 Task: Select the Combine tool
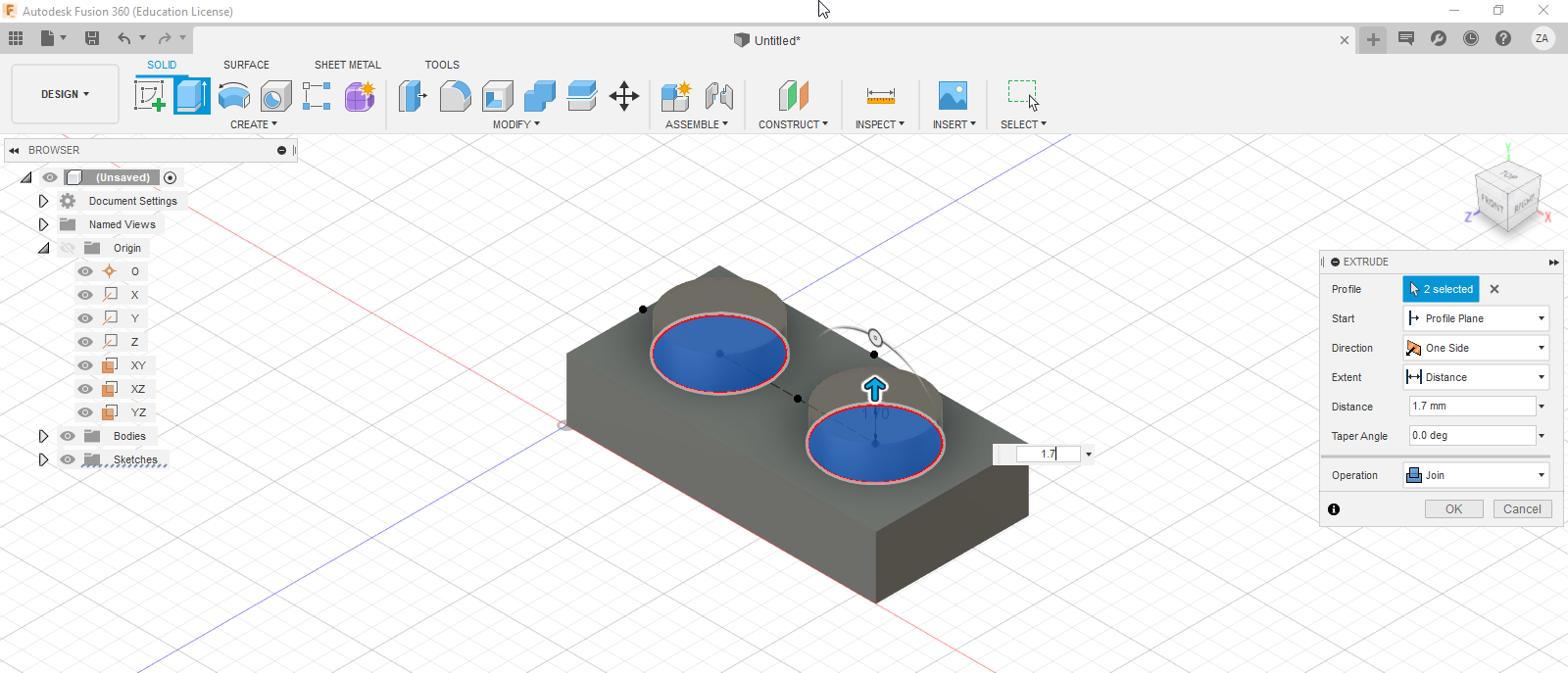coord(539,96)
